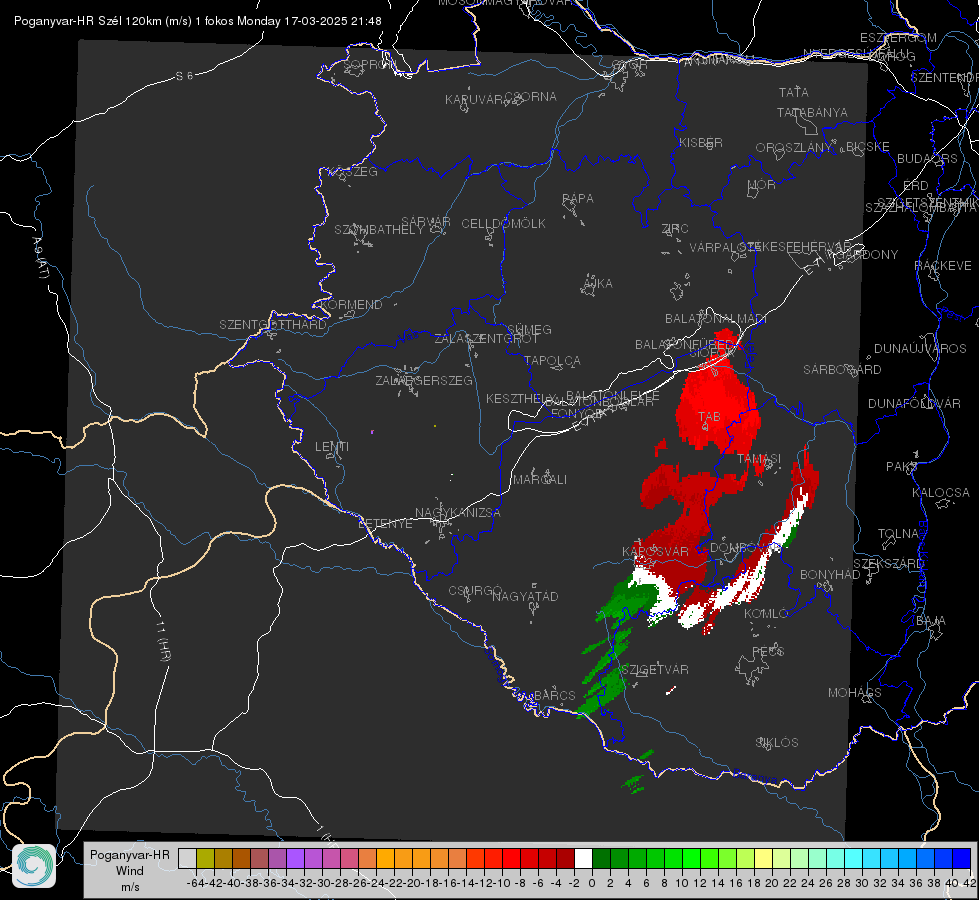The width and height of the screenshot is (979, 900).
Task: Click the 11 (HR) road label
Action: click(164, 640)
